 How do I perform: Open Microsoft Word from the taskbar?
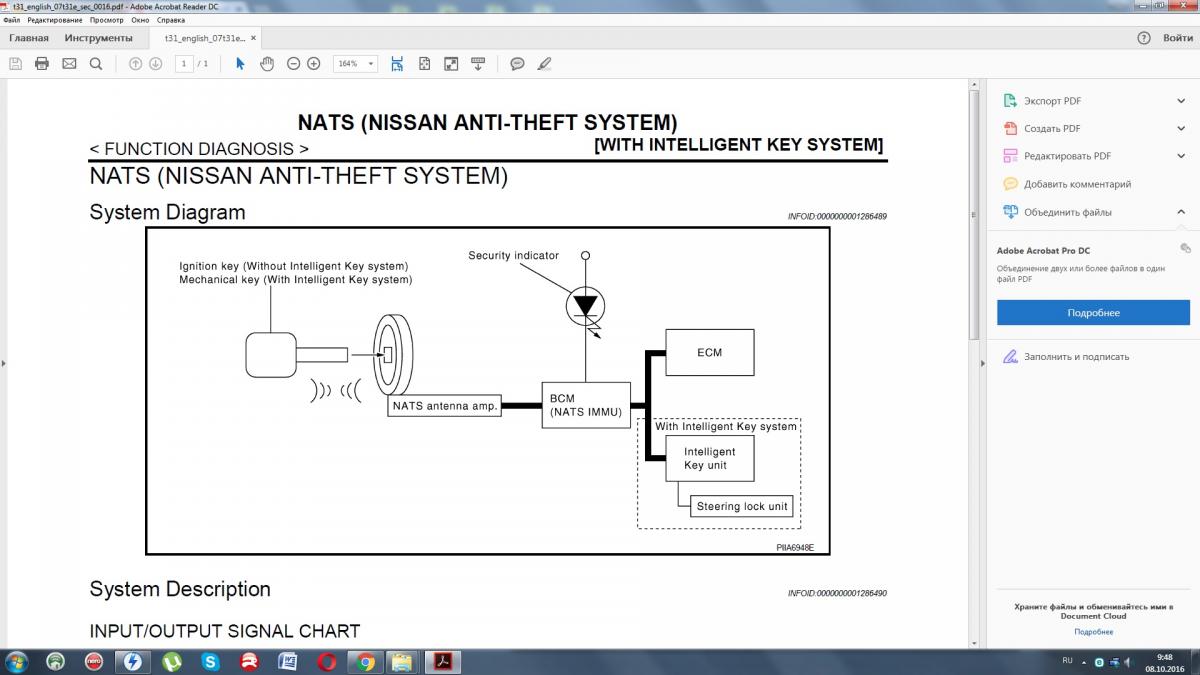[288, 661]
